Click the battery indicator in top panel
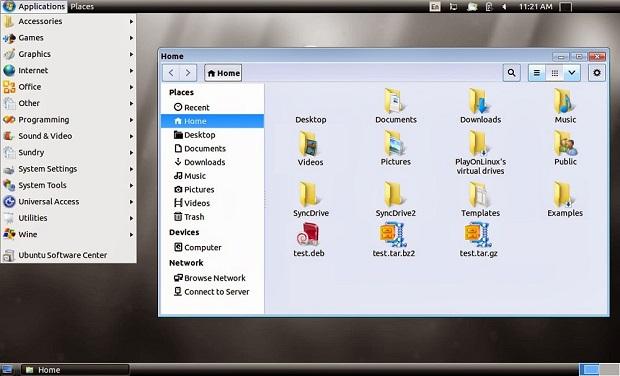Viewport: 620px width, 376px height. [488, 7]
